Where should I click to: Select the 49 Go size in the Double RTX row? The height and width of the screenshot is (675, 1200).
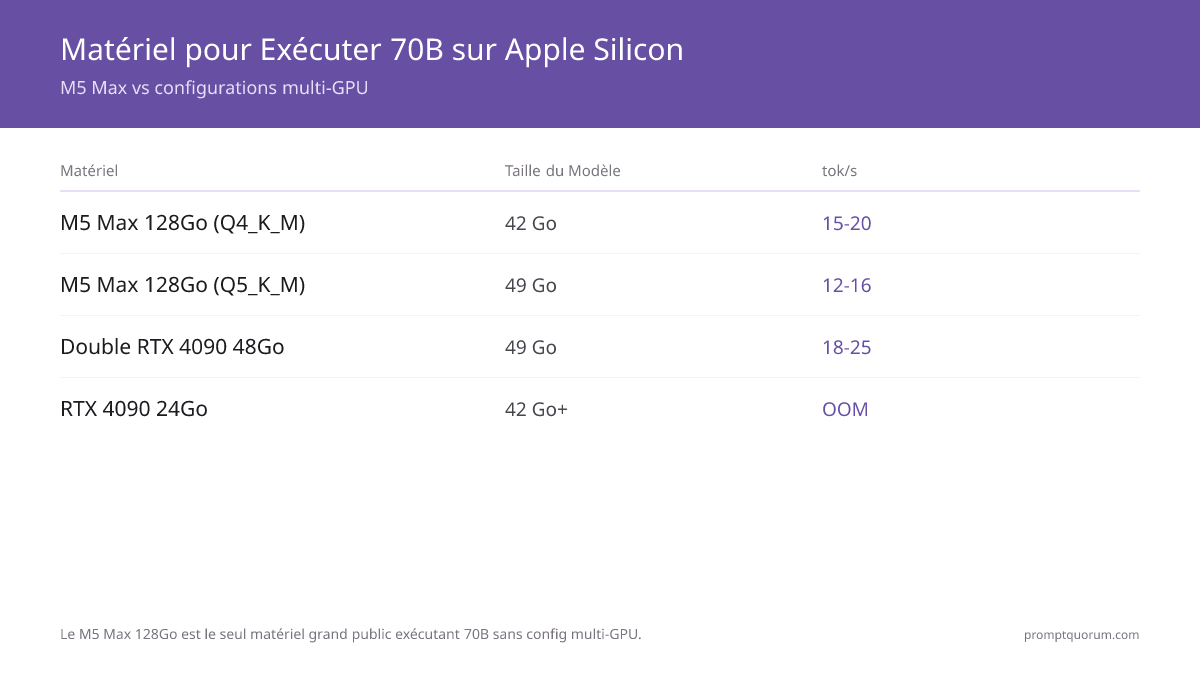pos(531,348)
